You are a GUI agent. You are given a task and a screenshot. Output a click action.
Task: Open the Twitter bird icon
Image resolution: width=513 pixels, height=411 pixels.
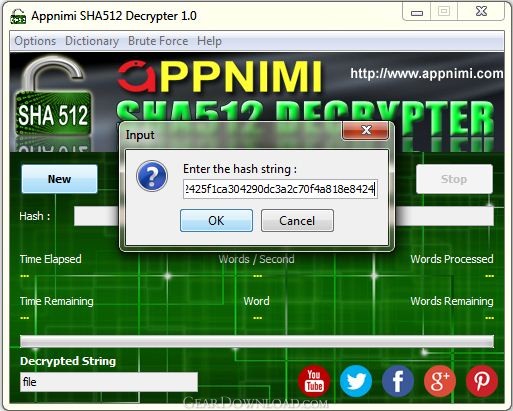pyautogui.click(x=356, y=381)
